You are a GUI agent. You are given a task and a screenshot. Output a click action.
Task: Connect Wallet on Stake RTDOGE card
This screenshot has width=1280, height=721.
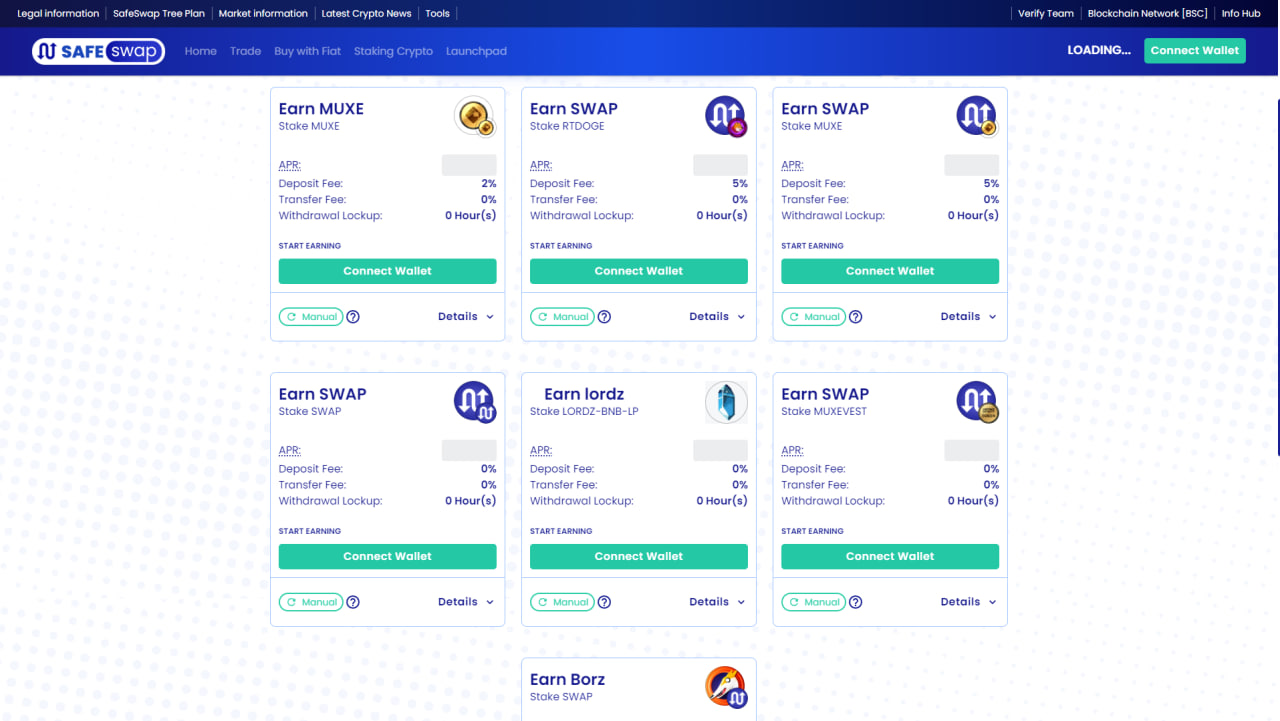click(639, 271)
